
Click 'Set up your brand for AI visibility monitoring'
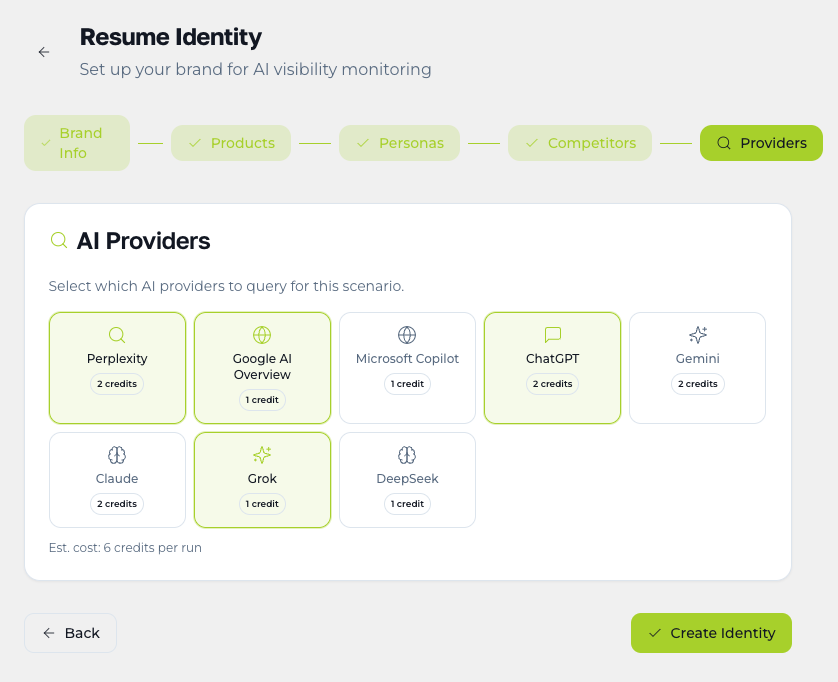point(255,69)
